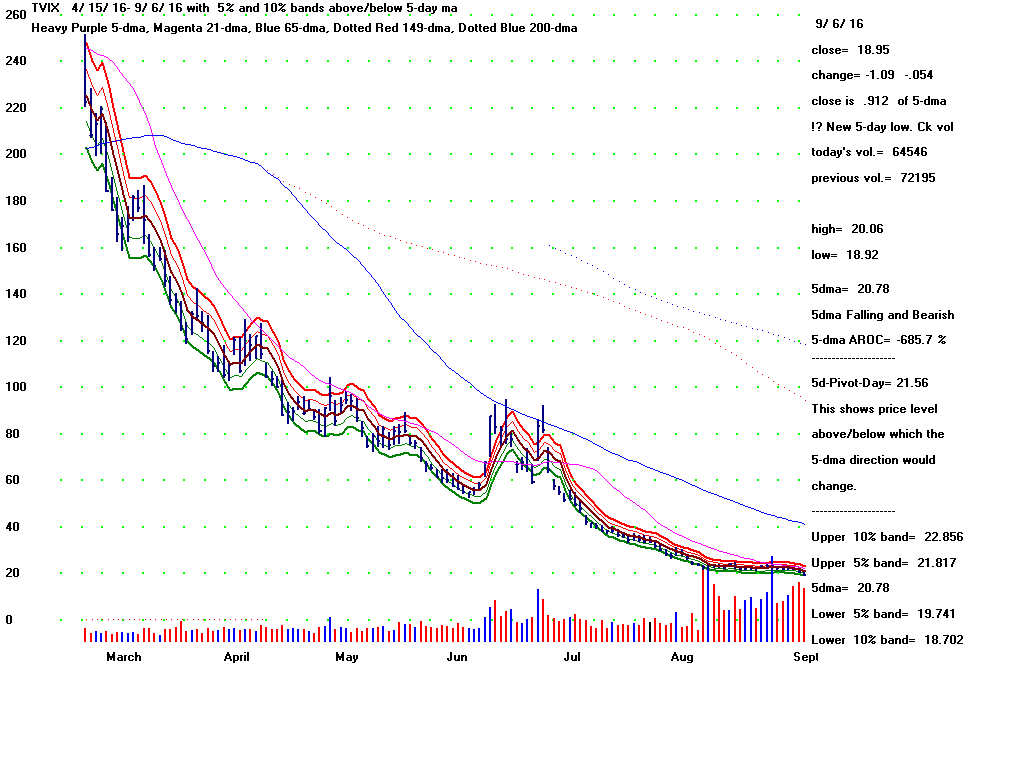Select the 9/ 6/ 16 date in the info panel

pos(839,23)
